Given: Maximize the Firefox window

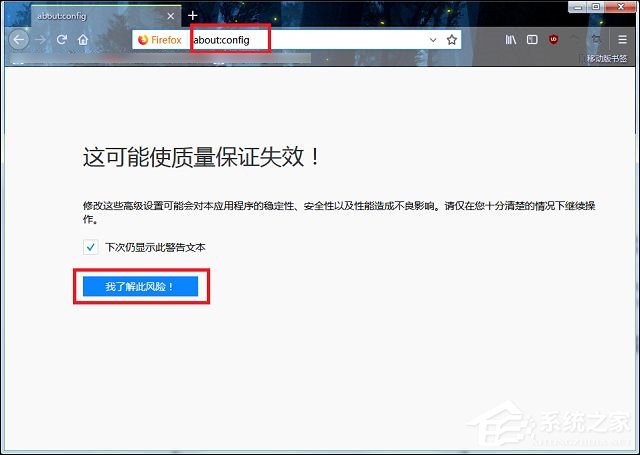Looking at the screenshot, I should (594, 7).
